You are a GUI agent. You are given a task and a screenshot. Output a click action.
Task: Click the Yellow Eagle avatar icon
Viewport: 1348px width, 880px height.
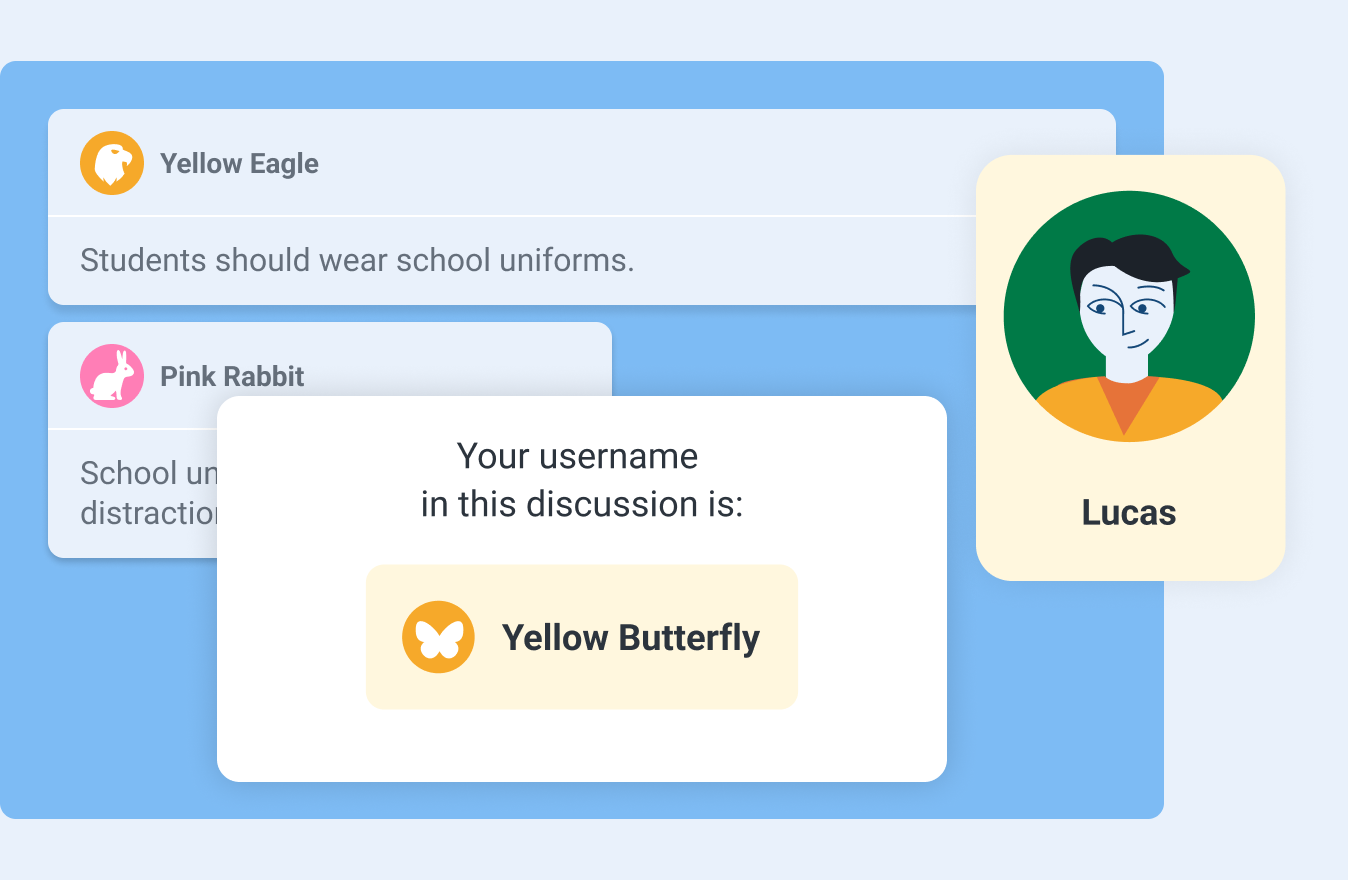(x=112, y=163)
